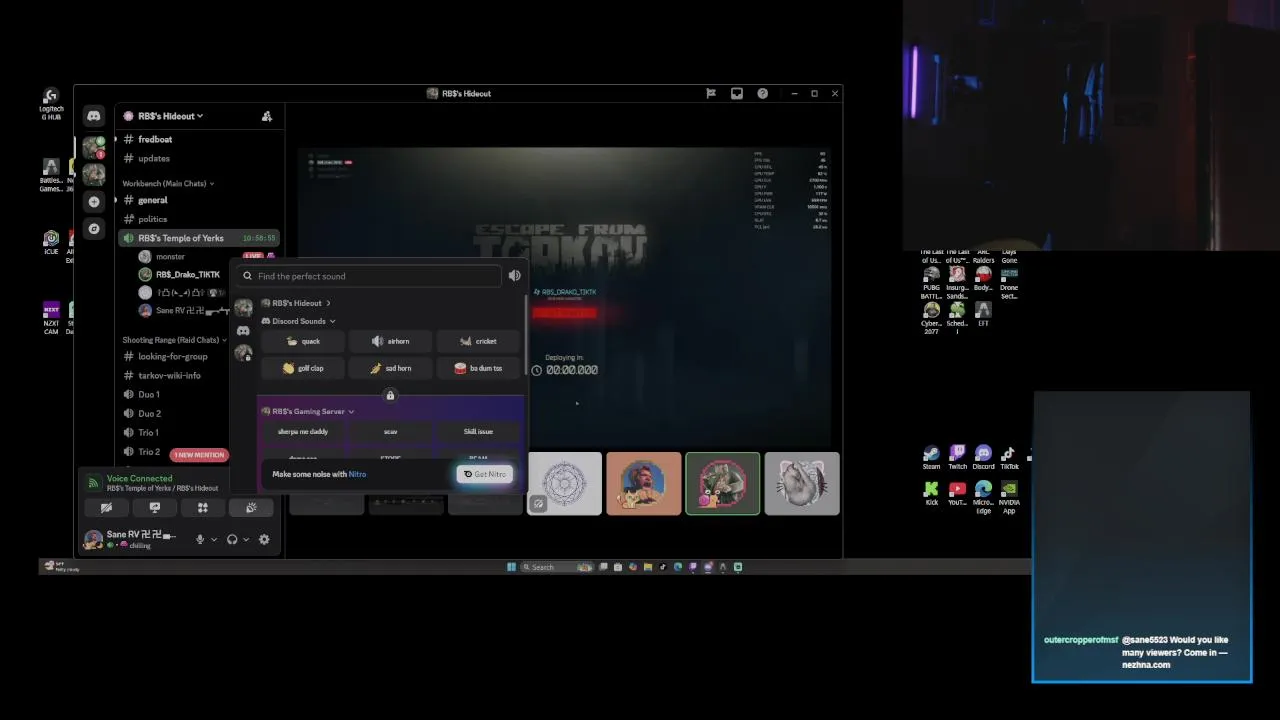Collapse Discord Sounds section in soundboard

point(298,321)
